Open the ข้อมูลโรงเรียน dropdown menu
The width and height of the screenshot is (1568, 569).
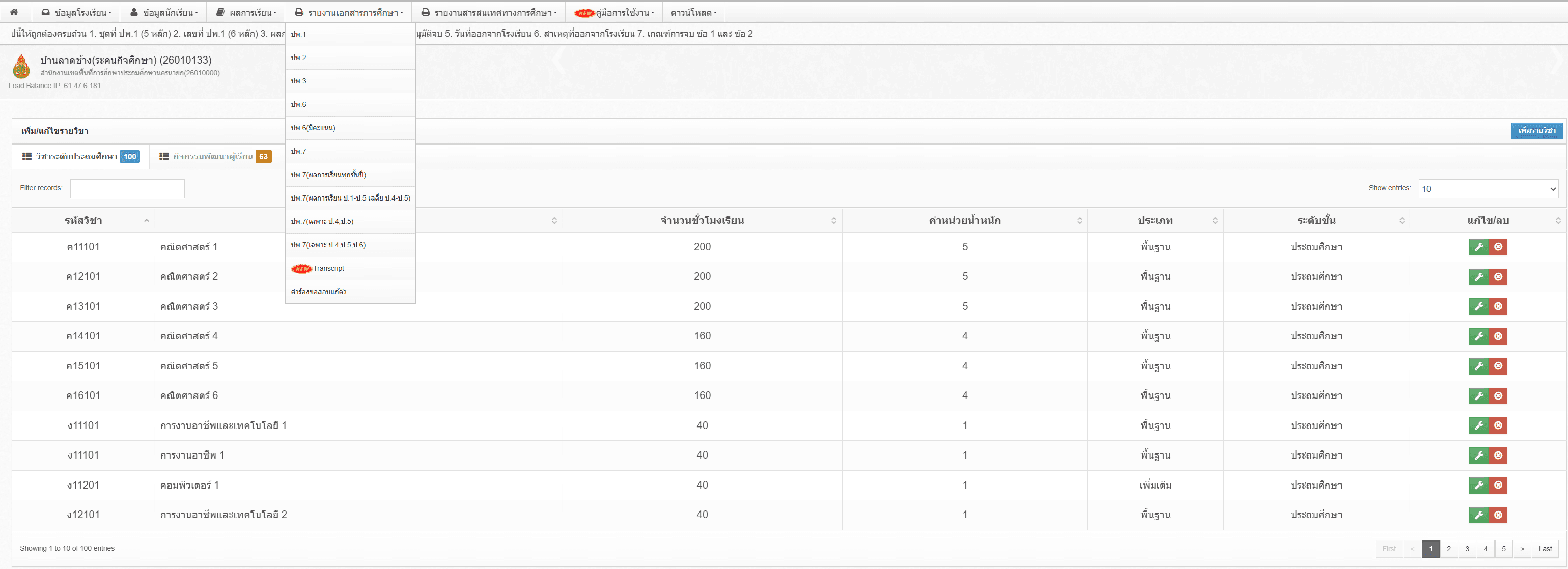[76, 12]
